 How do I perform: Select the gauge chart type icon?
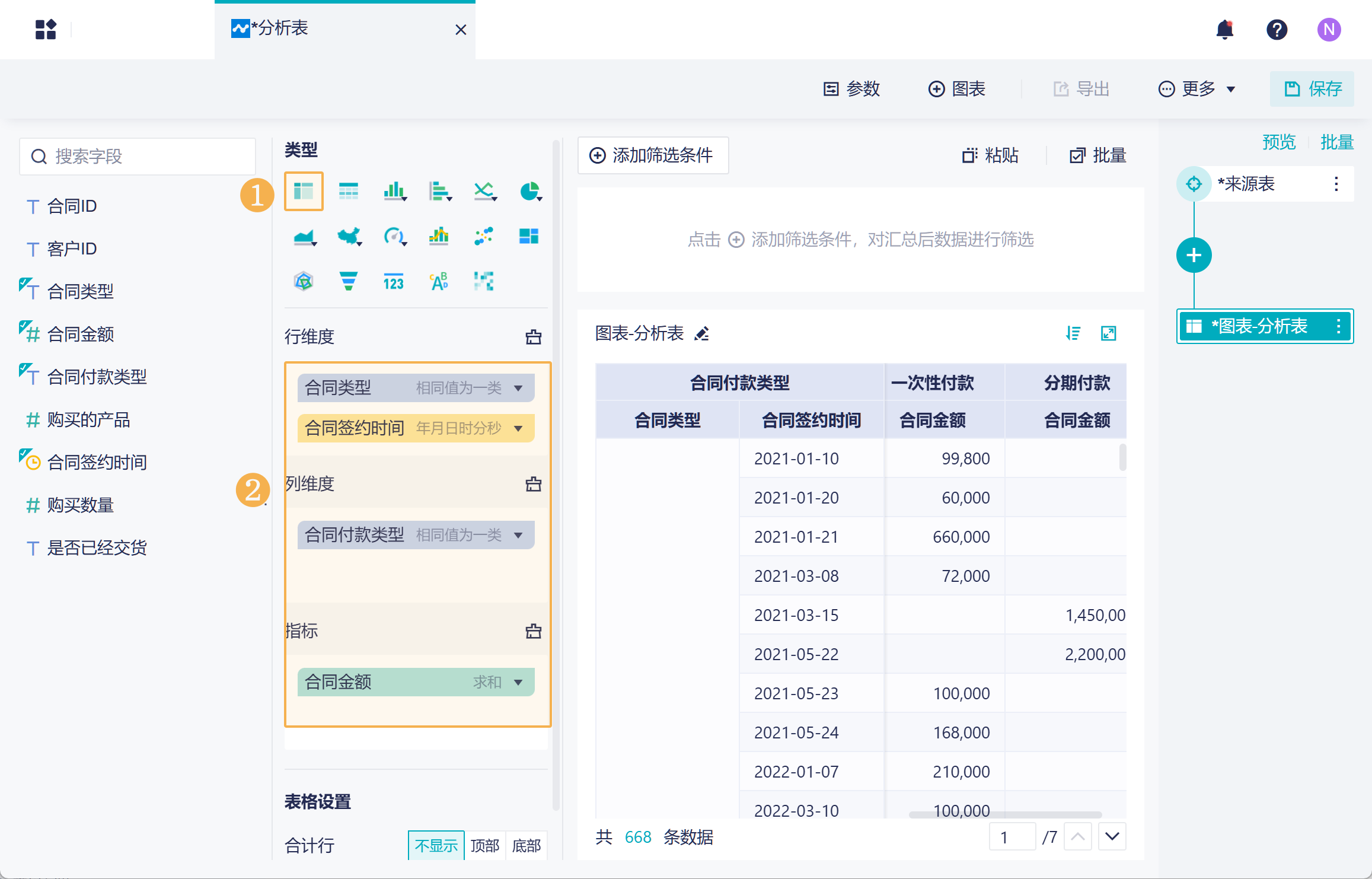pyautogui.click(x=394, y=237)
